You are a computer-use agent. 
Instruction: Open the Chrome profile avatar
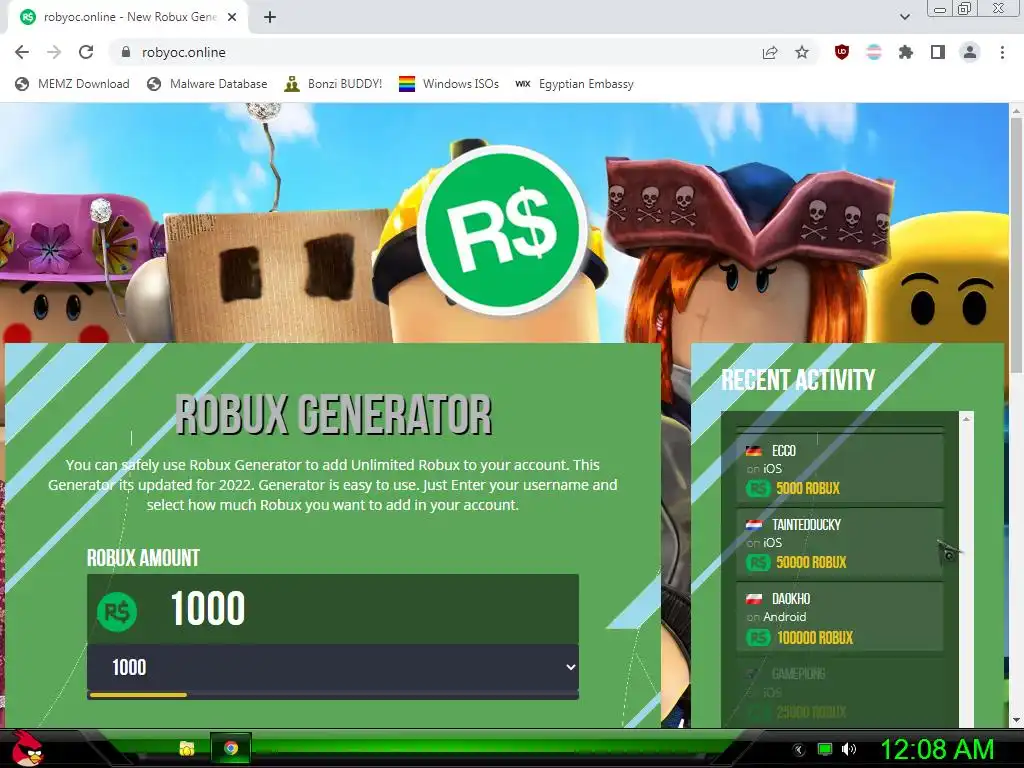(x=970, y=52)
